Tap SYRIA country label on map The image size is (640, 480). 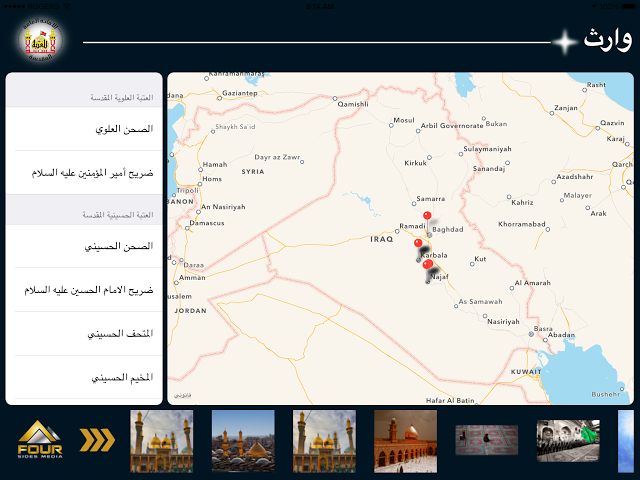point(253,172)
